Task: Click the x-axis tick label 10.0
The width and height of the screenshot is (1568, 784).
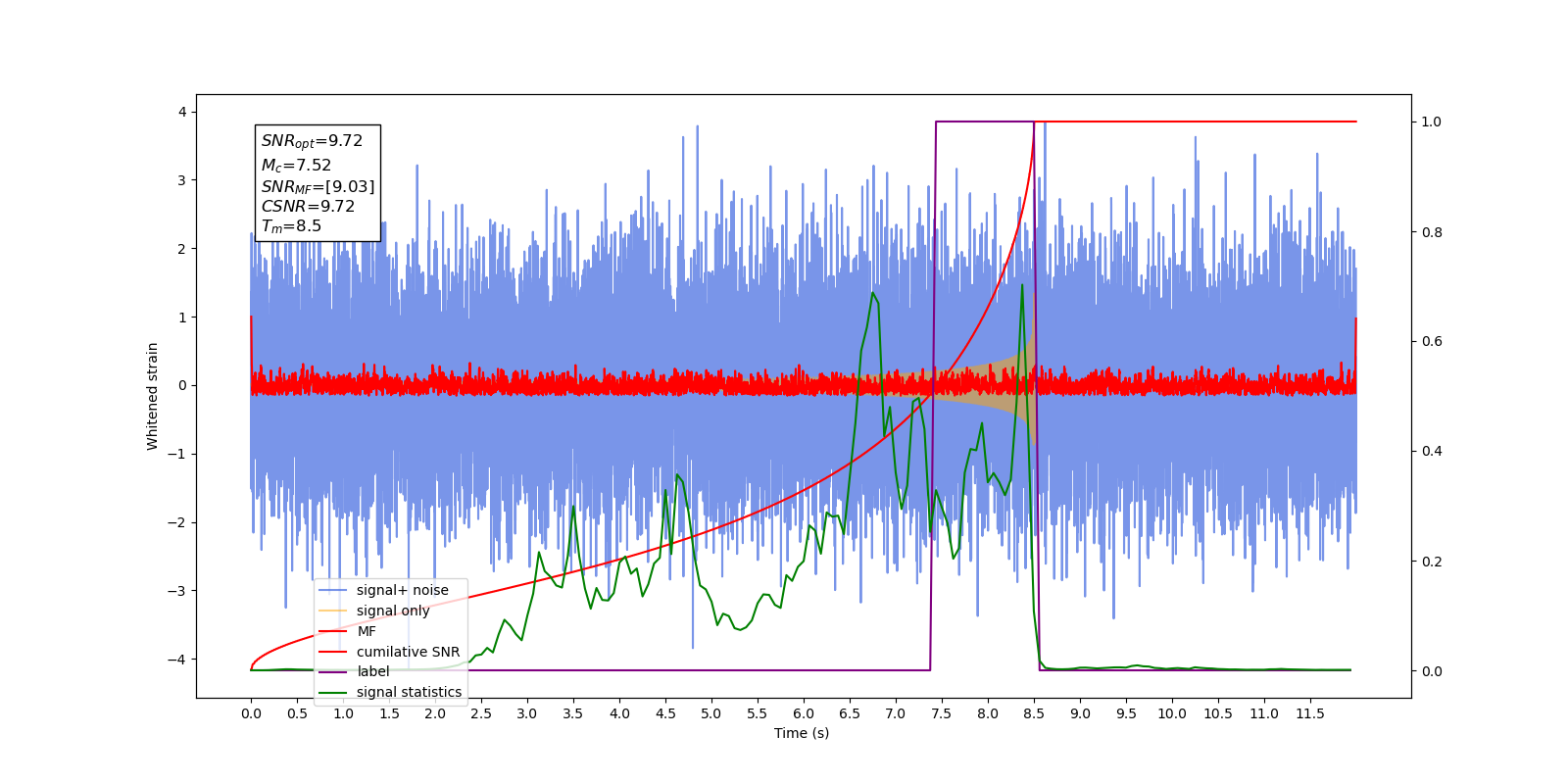Action: tap(1171, 713)
